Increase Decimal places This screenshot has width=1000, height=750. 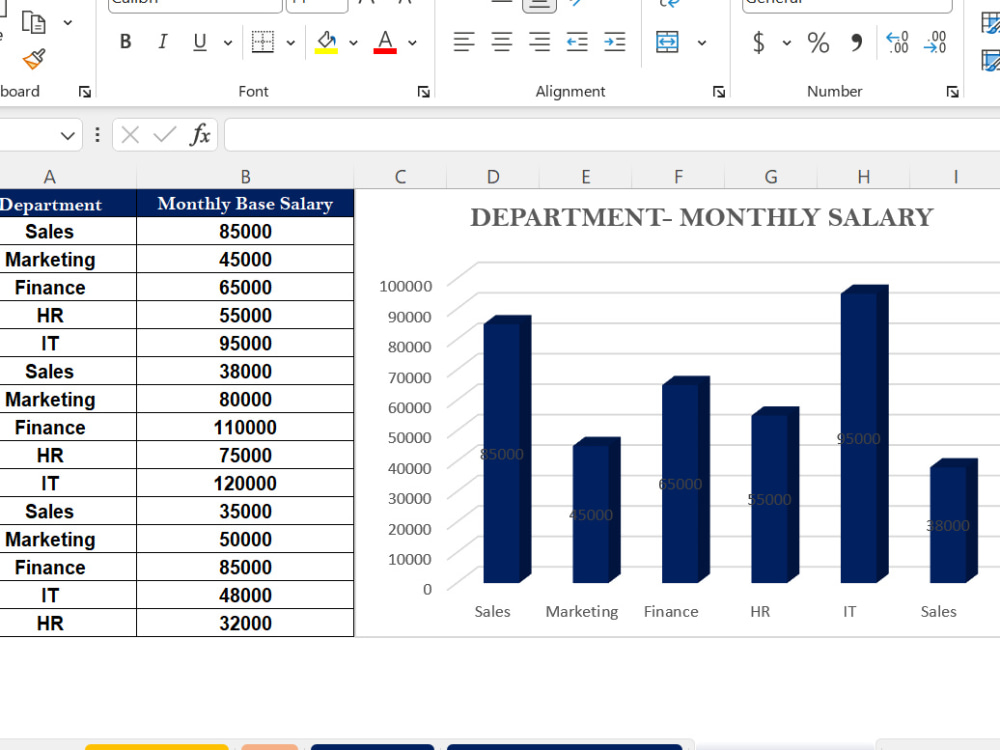tap(897, 42)
